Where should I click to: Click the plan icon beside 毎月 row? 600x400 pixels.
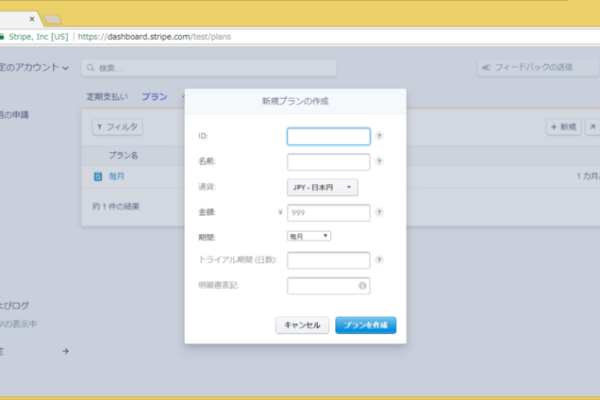(97, 176)
